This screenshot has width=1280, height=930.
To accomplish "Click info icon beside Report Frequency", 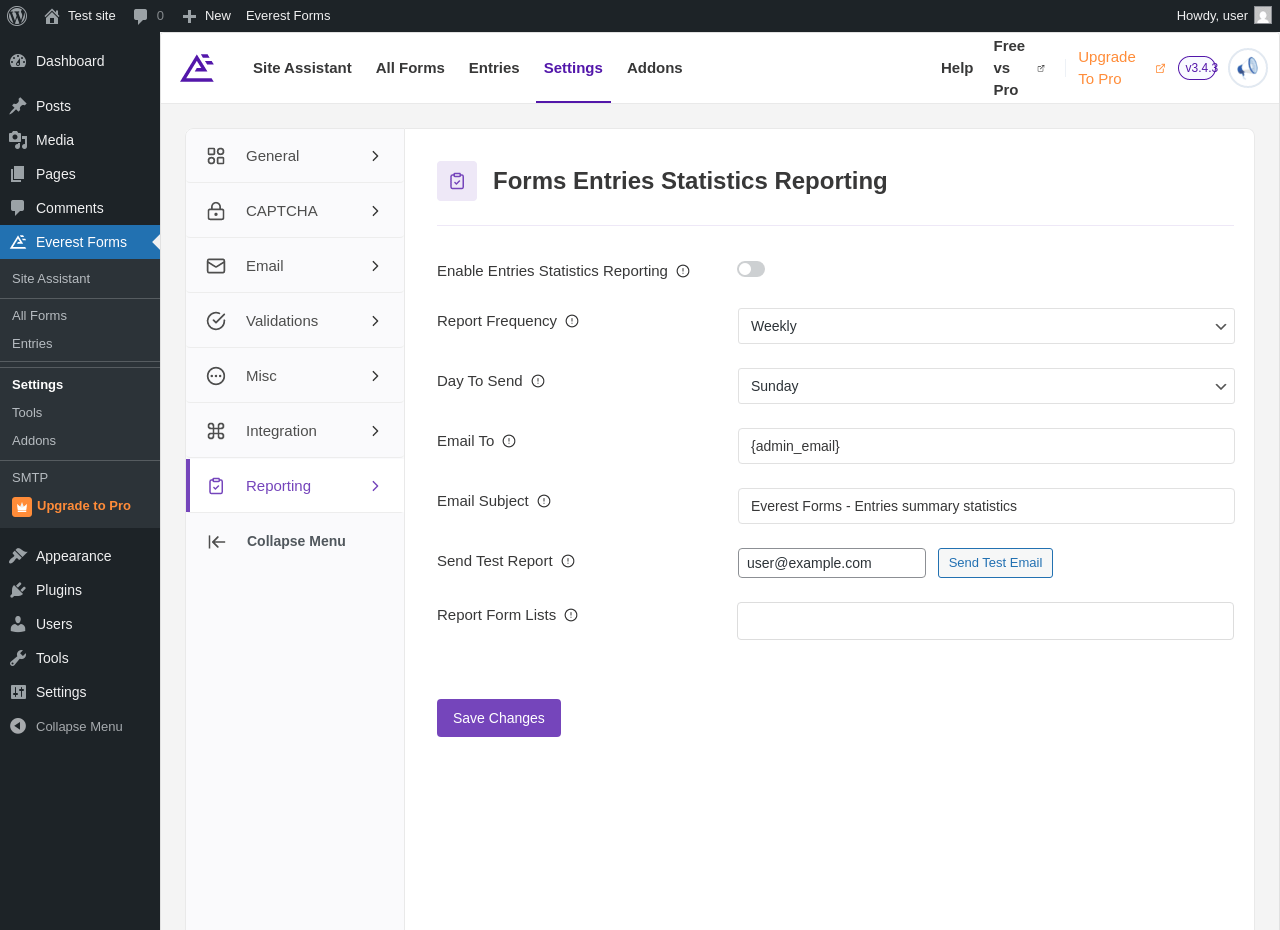I will (572, 321).
